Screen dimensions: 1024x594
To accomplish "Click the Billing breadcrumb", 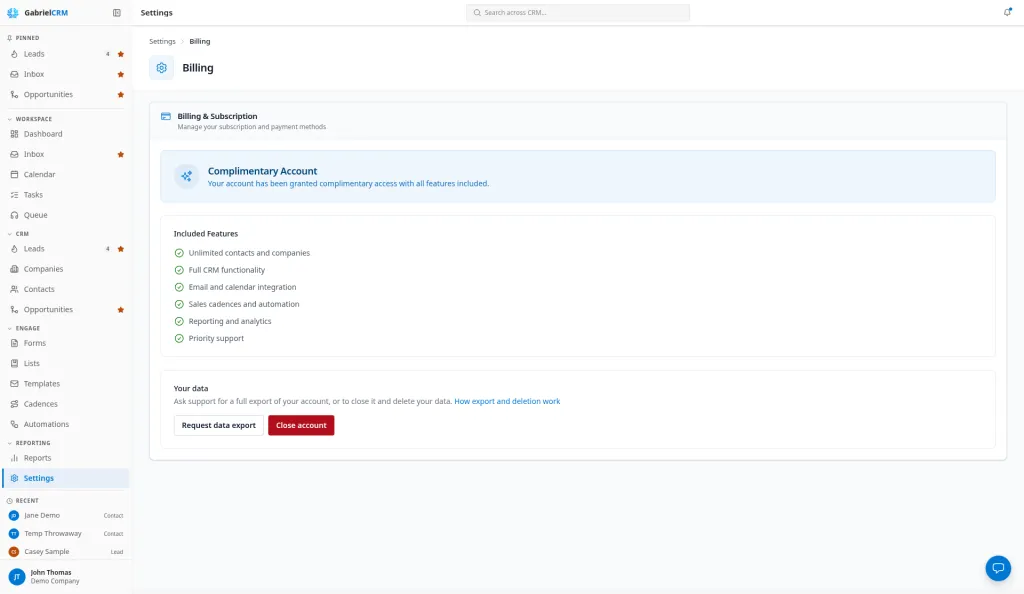I will [200, 41].
